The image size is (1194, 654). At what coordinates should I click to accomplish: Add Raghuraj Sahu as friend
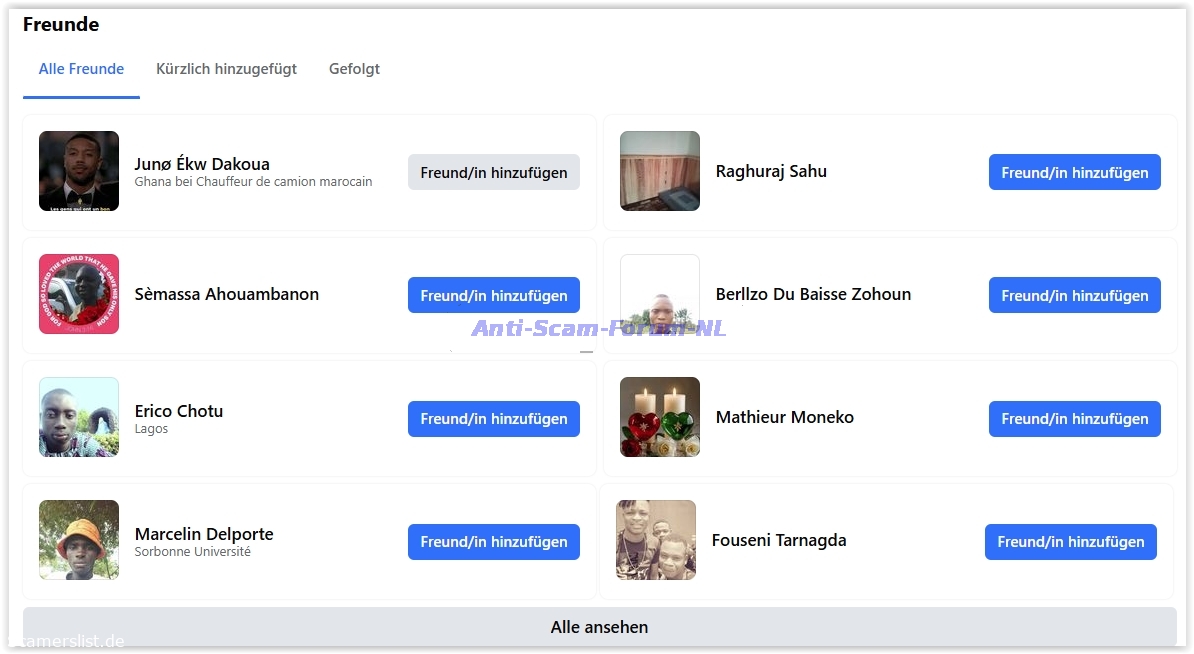(x=1074, y=172)
